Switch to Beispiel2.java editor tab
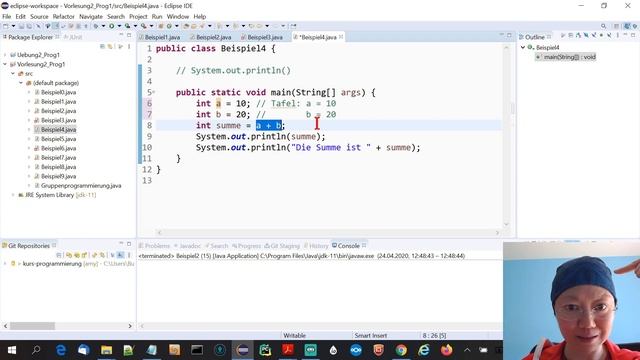This screenshot has height=360, width=640. point(213,37)
